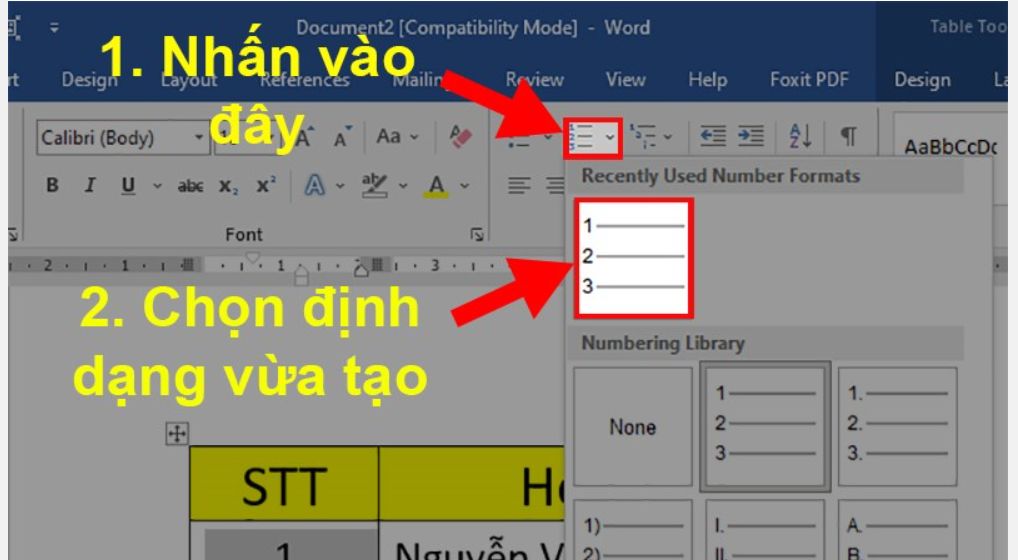Screen dimensions: 1018x560
Task: Open the Text Effects dropdown arrow
Action: click(340, 186)
